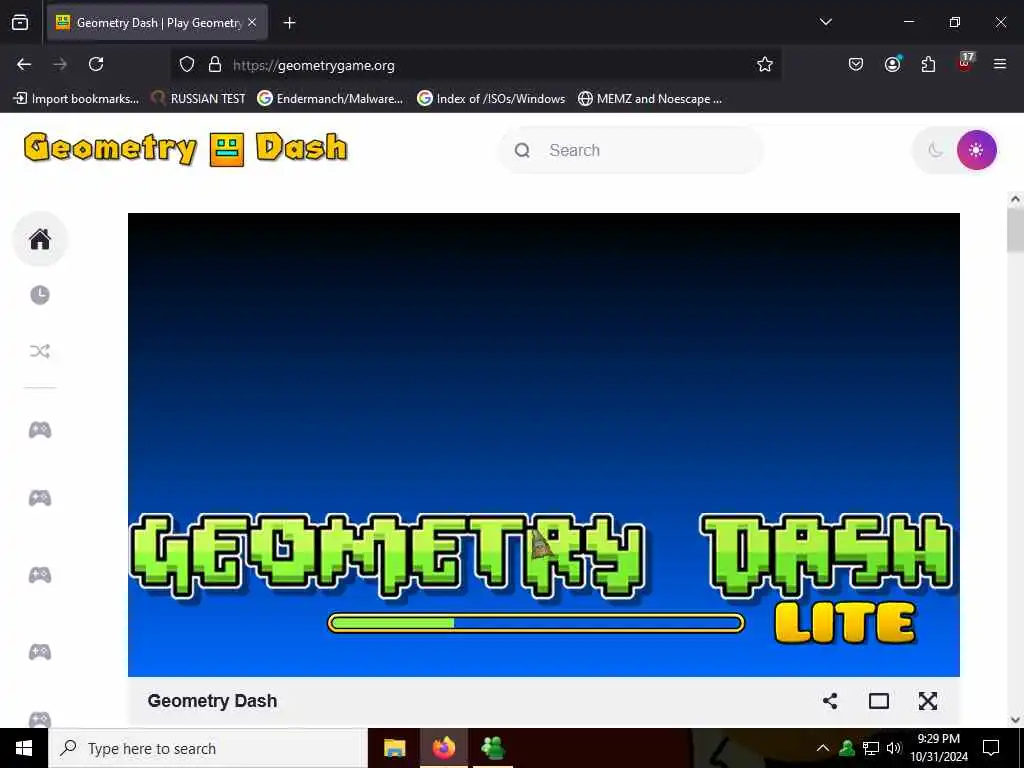Click the page vertical scrollbar thumb
Screen dimensions: 1024x768
(x=1015, y=231)
